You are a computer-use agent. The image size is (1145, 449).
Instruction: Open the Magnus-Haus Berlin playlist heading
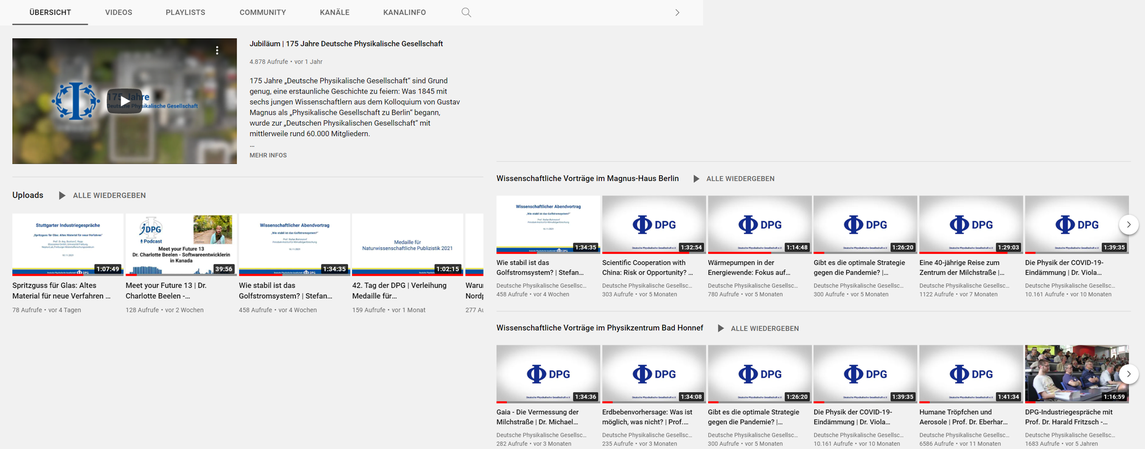[x=587, y=179]
